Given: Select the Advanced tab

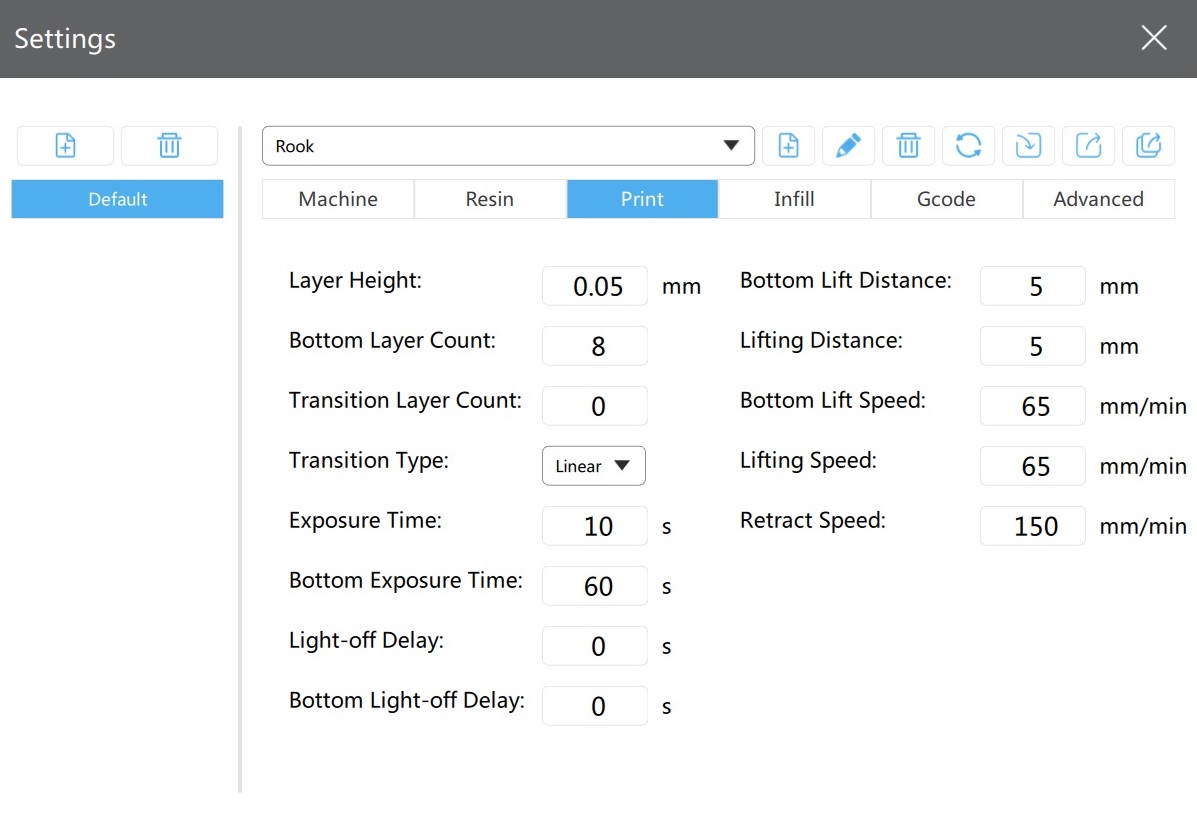Looking at the screenshot, I should click(1099, 199).
